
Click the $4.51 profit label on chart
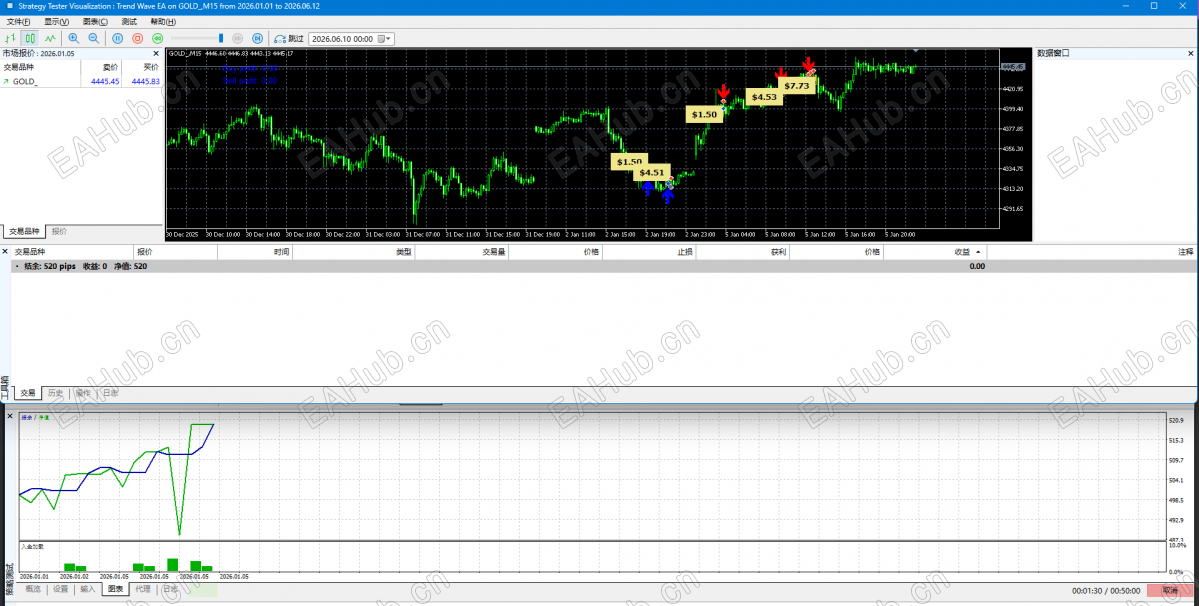point(652,173)
